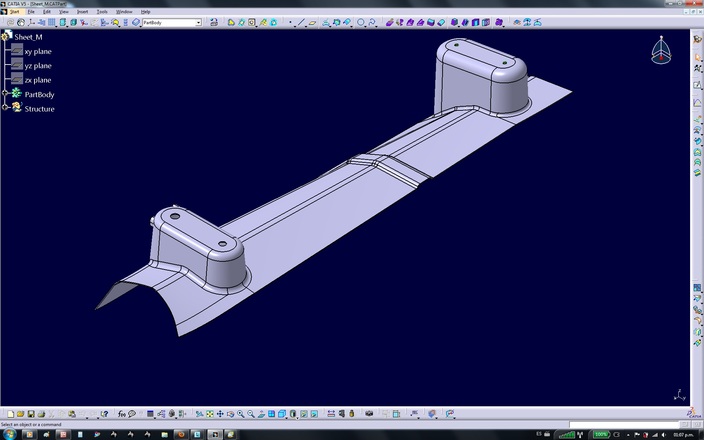
Task: Click the Fit All In icon
Action: [210, 414]
